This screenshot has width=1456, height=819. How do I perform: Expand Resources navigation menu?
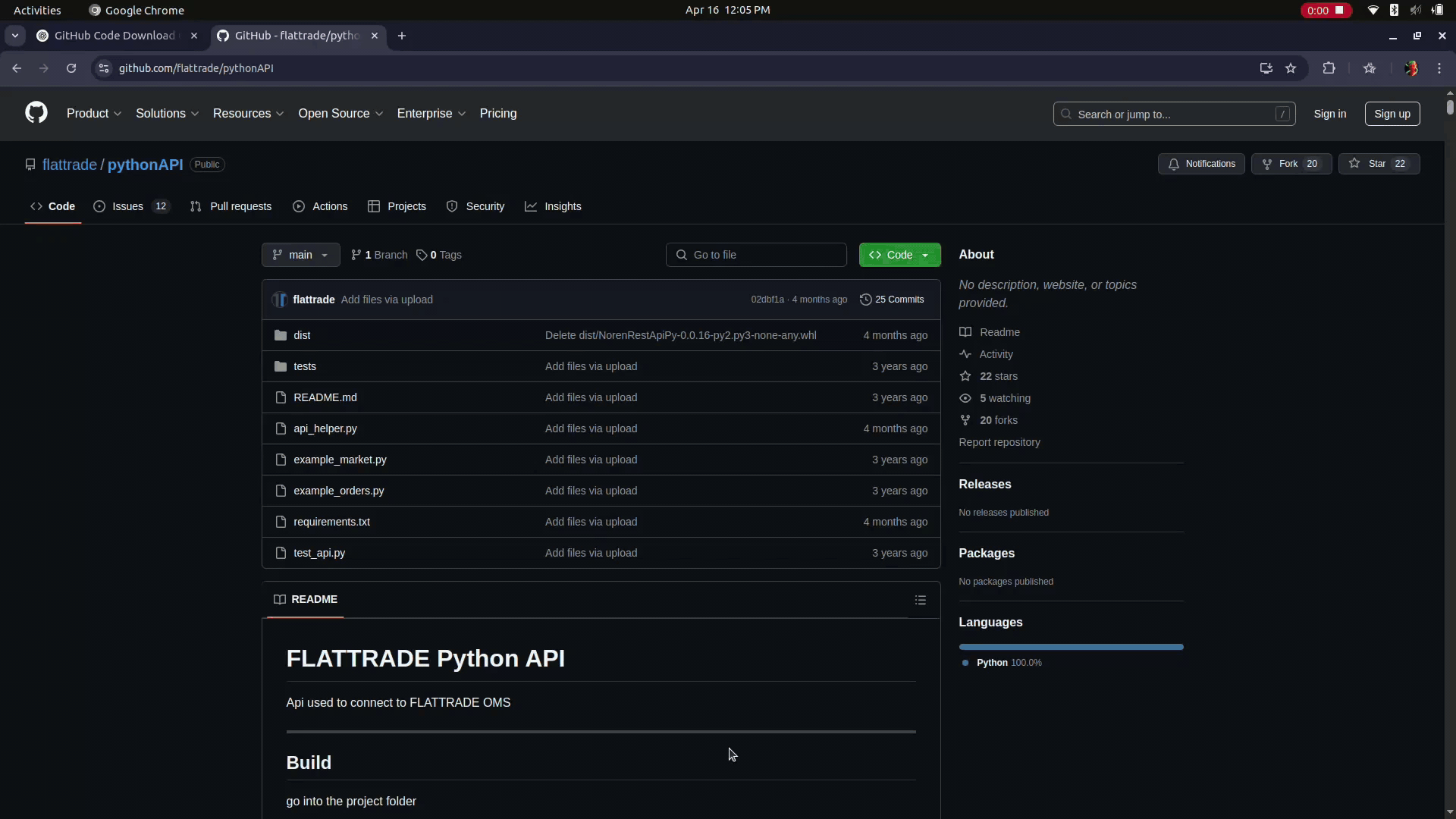coord(248,113)
